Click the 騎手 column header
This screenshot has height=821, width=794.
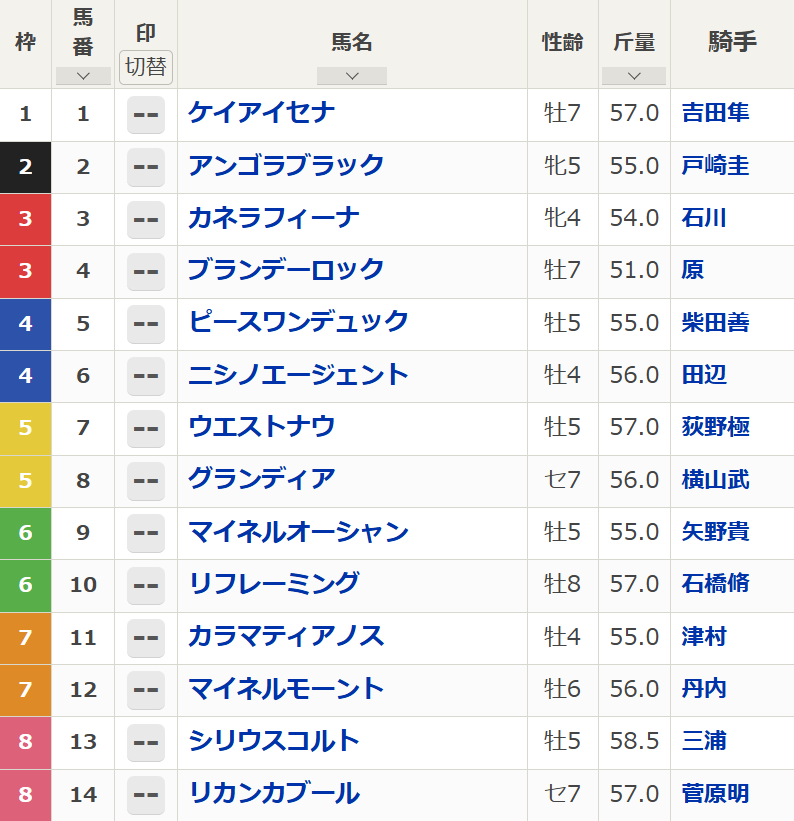click(732, 42)
